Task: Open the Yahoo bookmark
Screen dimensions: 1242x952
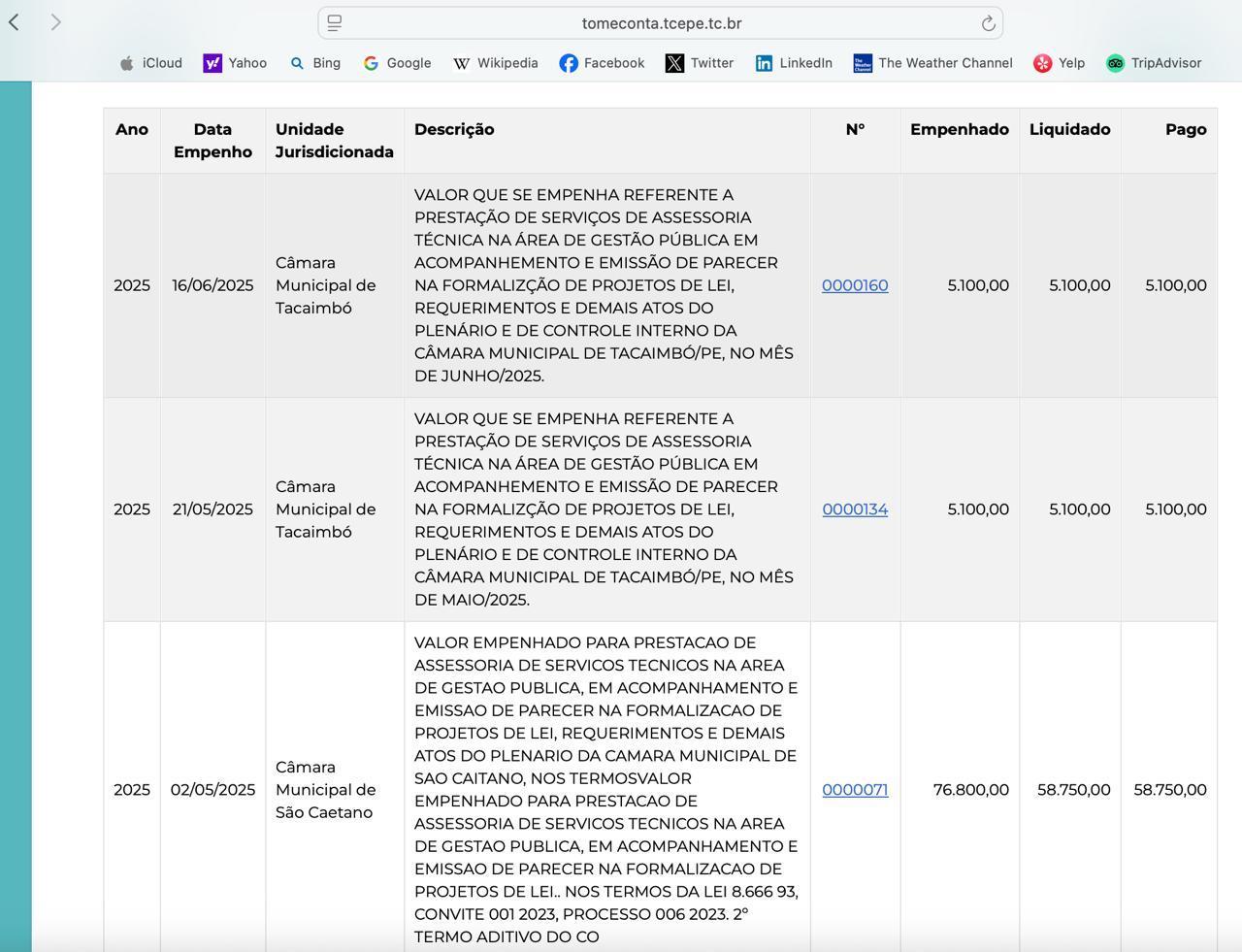Action: coord(235,63)
